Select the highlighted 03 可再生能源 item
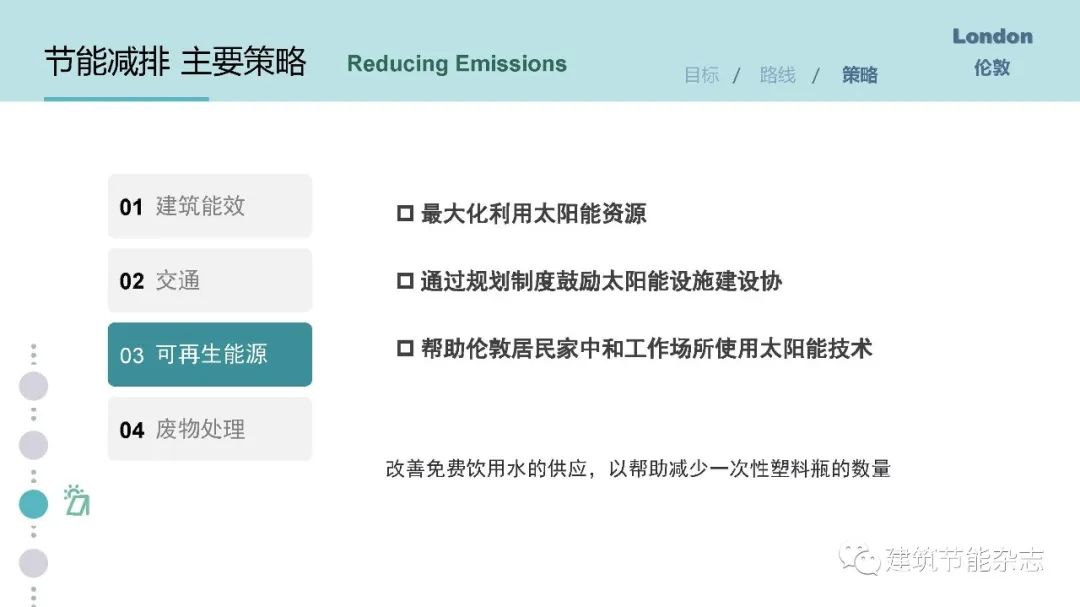This screenshot has height=607, width=1080. tap(210, 355)
